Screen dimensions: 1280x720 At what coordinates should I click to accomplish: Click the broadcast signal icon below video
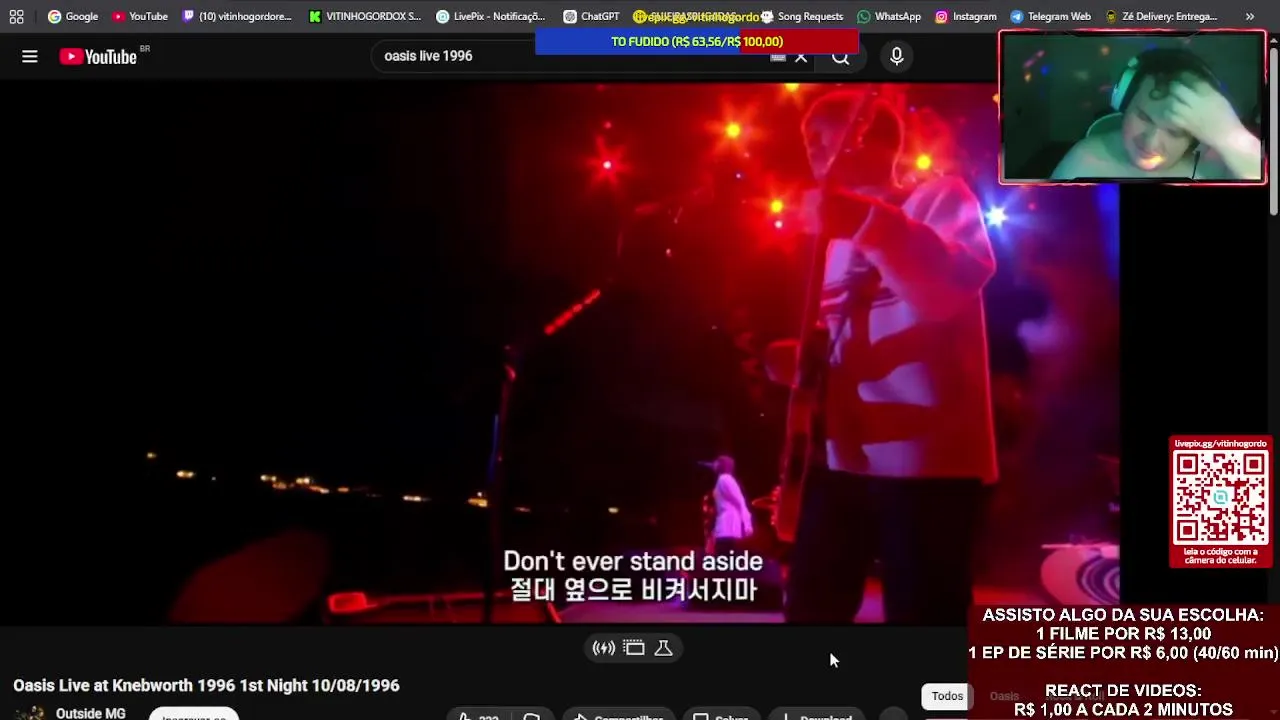(x=603, y=648)
